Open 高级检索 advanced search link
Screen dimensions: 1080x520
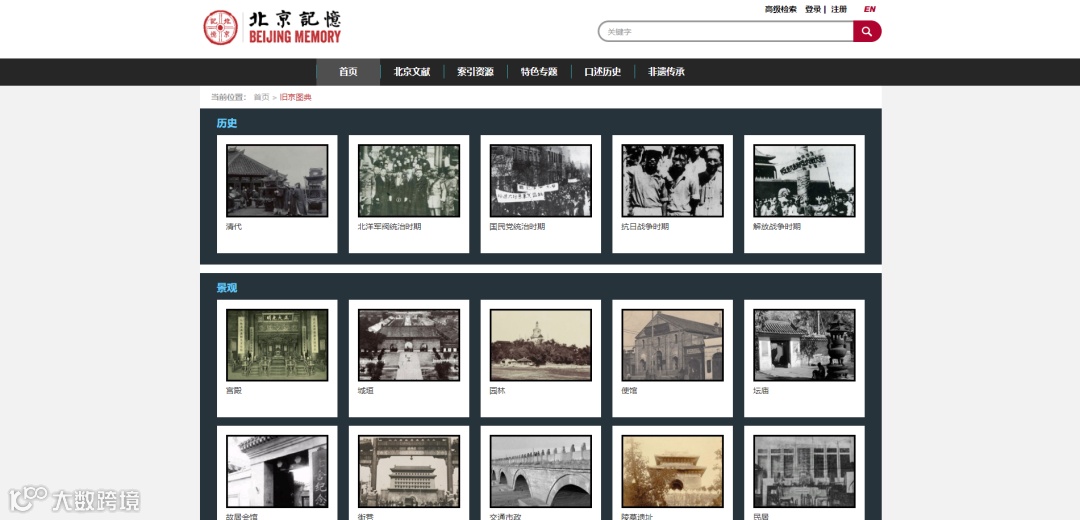(x=780, y=10)
